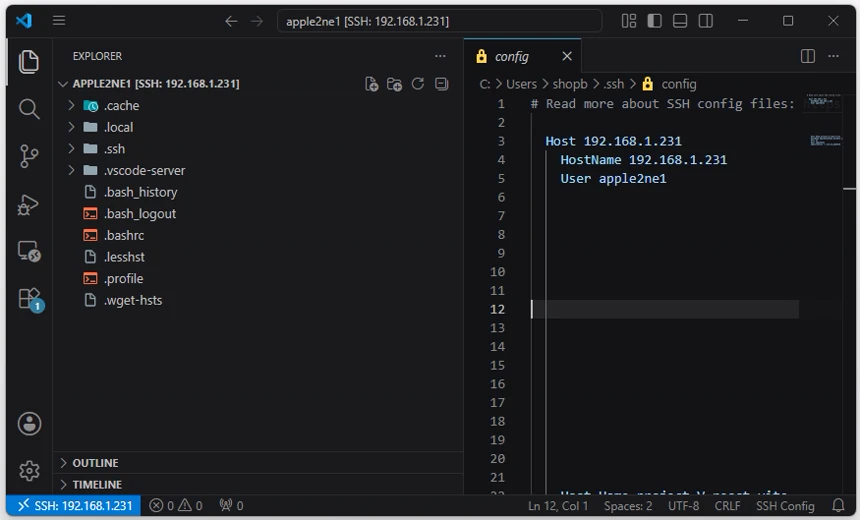Screen dimensions: 860x520
Task: Open the Search view icon
Action: point(29,109)
